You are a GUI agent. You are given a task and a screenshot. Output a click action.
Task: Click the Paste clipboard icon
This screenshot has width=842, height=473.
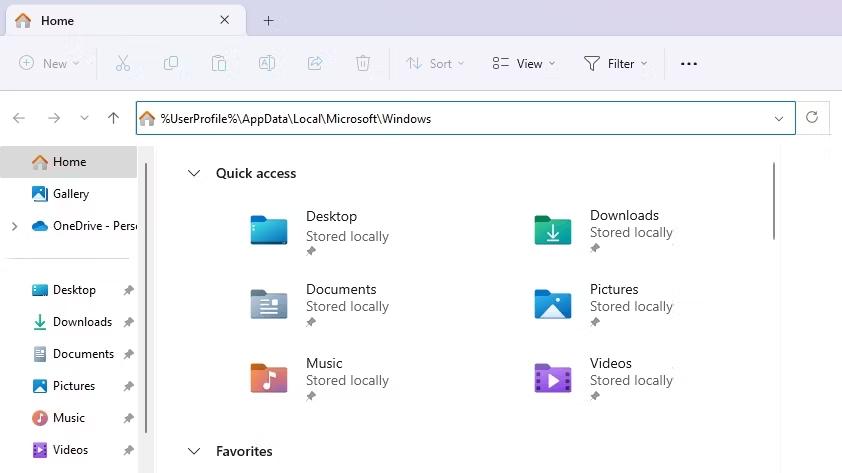coord(219,63)
